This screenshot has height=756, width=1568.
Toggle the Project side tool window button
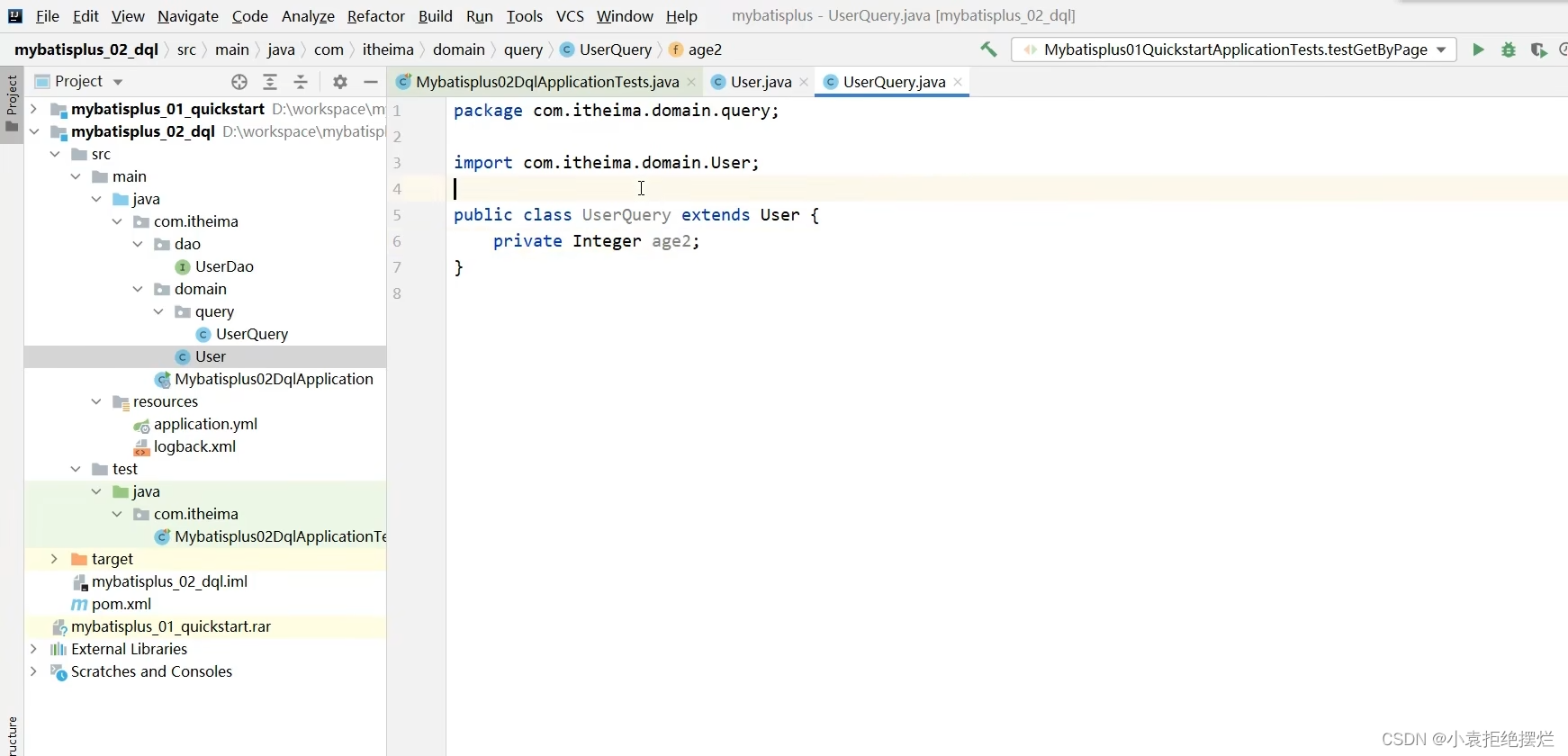click(12, 103)
